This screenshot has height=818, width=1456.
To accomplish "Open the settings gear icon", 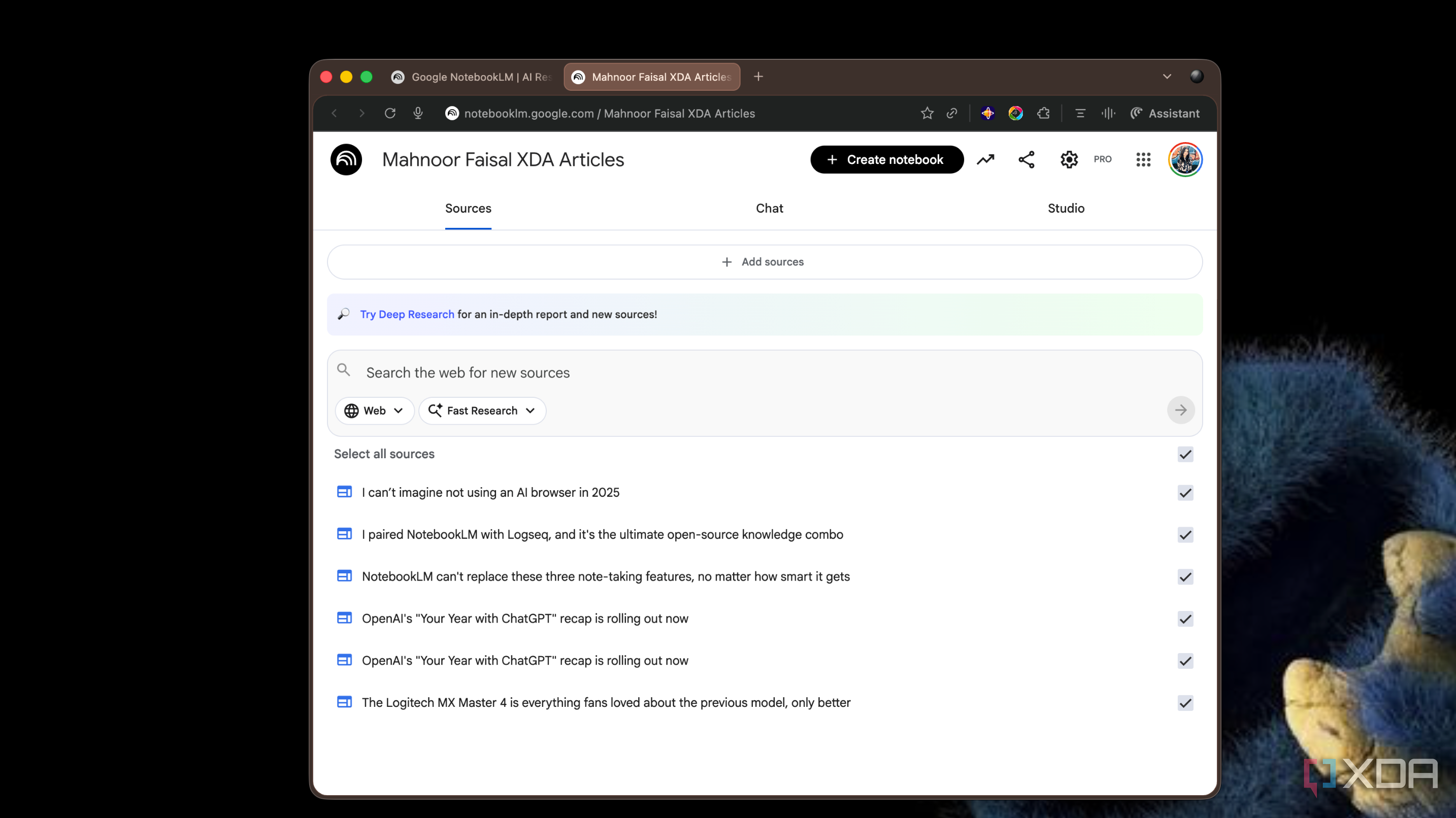I will coord(1069,160).
